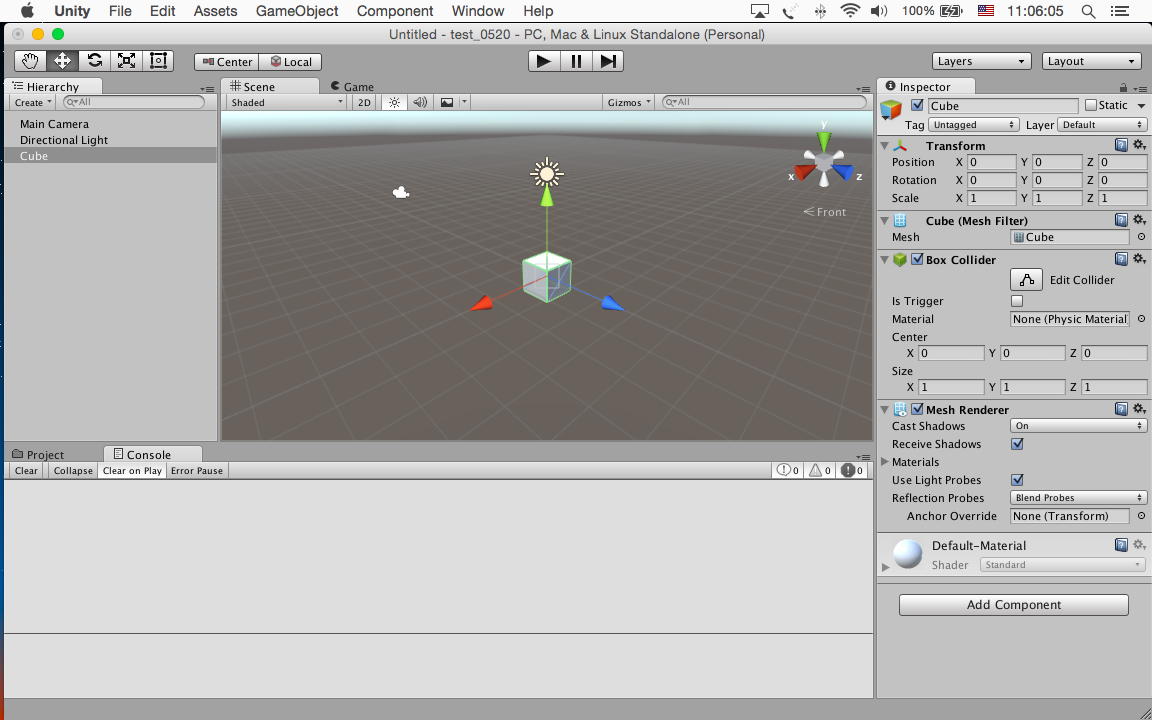Viewport: 1152px width, 720px height.
Task: Click the Position X input field
Action: click(991, 162)
